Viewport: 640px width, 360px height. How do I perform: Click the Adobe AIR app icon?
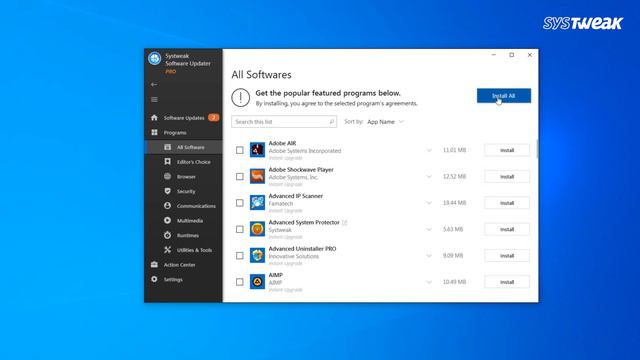(258, 150)
